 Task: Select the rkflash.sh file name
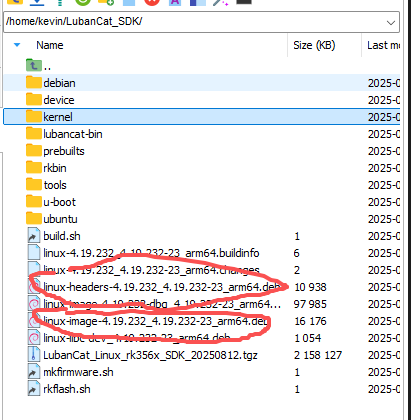pos(67,389)
